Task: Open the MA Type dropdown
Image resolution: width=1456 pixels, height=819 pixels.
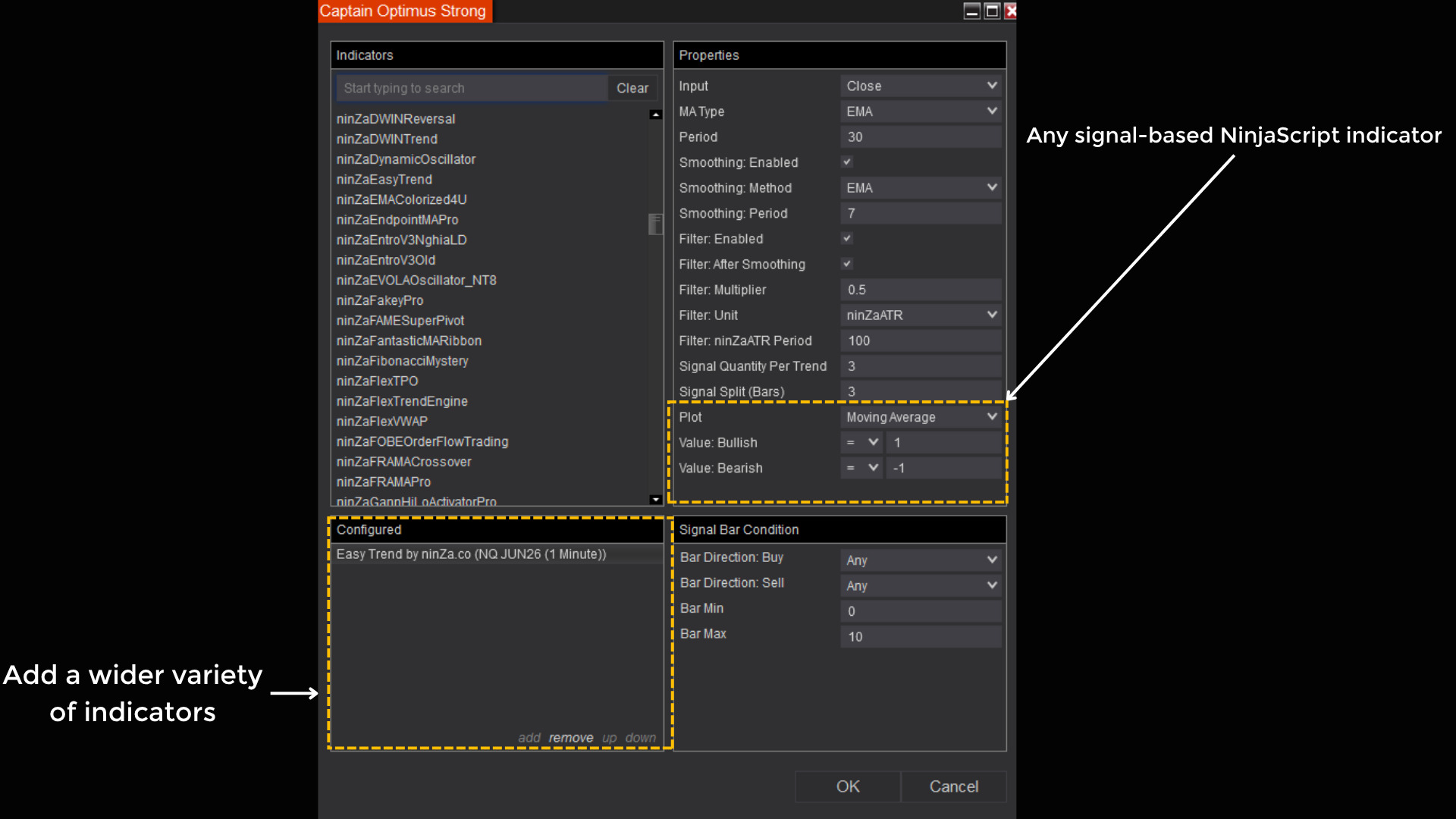Action: (921, 111)
